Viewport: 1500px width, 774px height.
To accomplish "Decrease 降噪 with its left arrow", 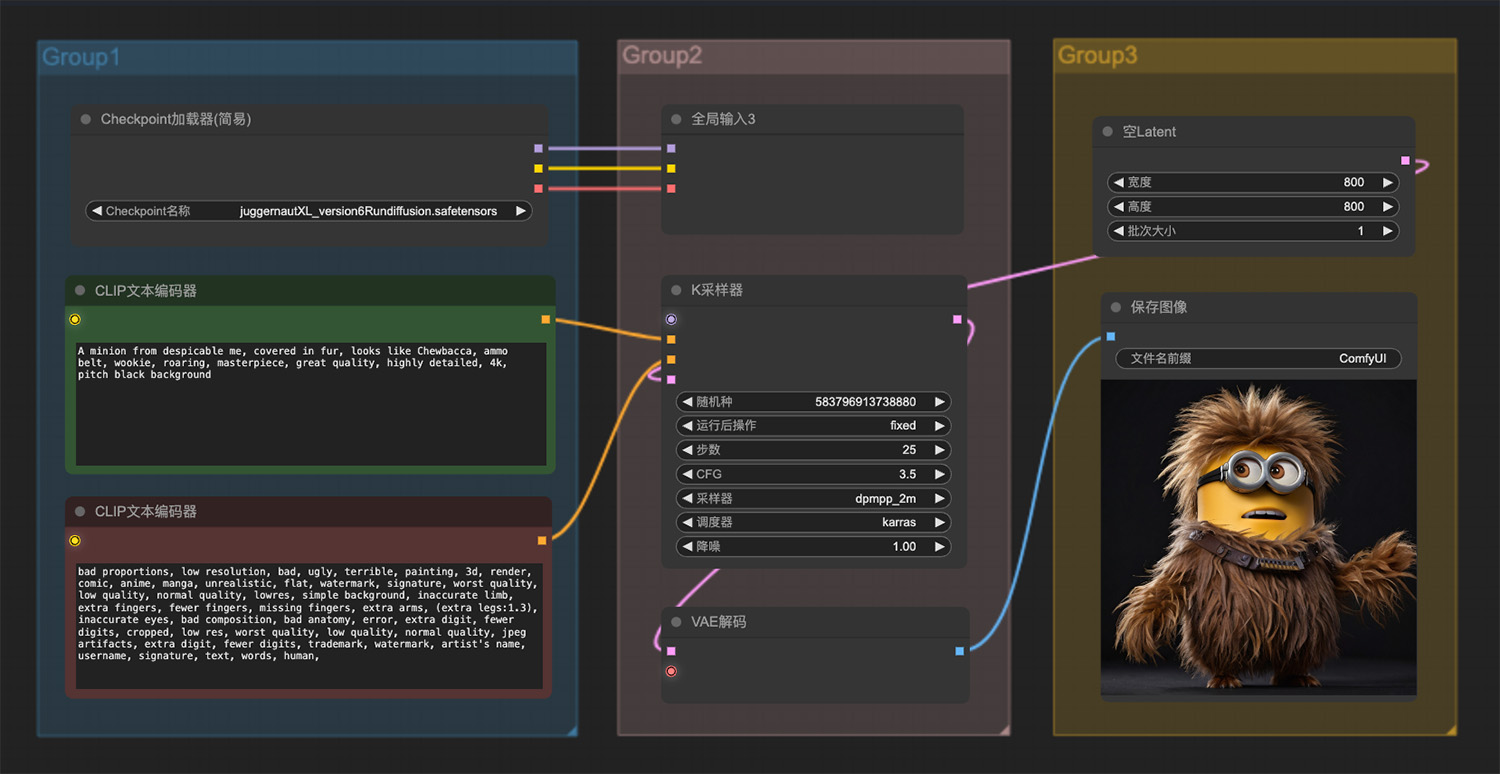I will [687, 547].
